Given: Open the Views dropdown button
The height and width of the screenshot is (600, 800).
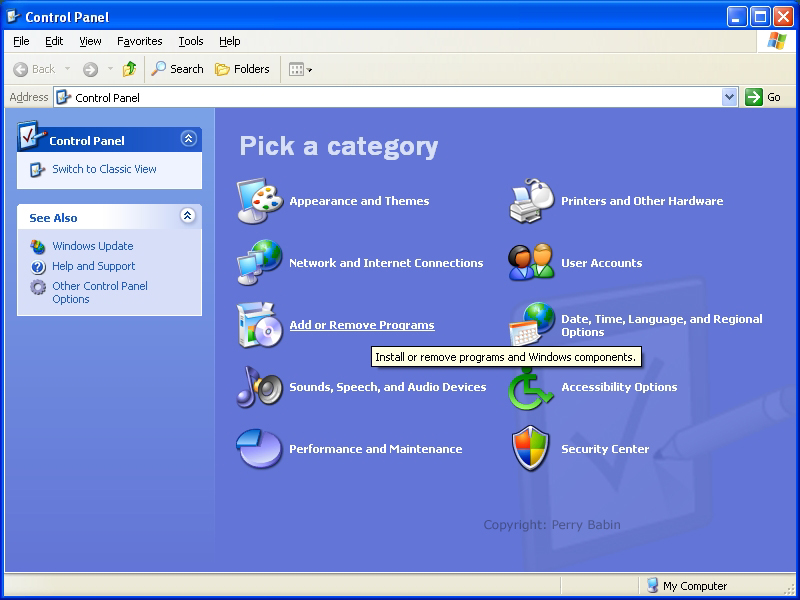Looking at the screenshot, I should click(300, 69).
